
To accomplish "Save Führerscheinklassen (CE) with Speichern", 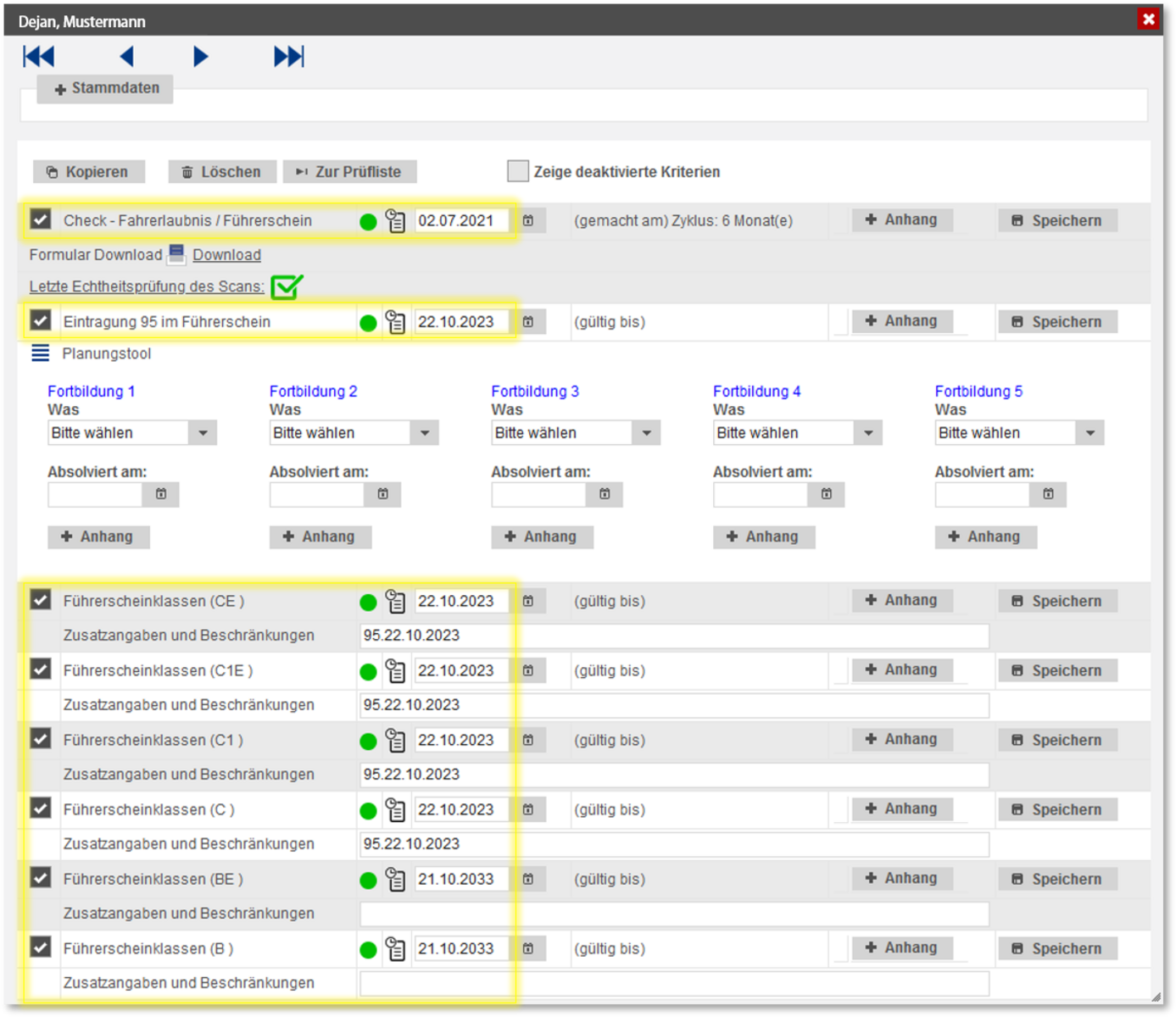I will tap(1057, 601).
